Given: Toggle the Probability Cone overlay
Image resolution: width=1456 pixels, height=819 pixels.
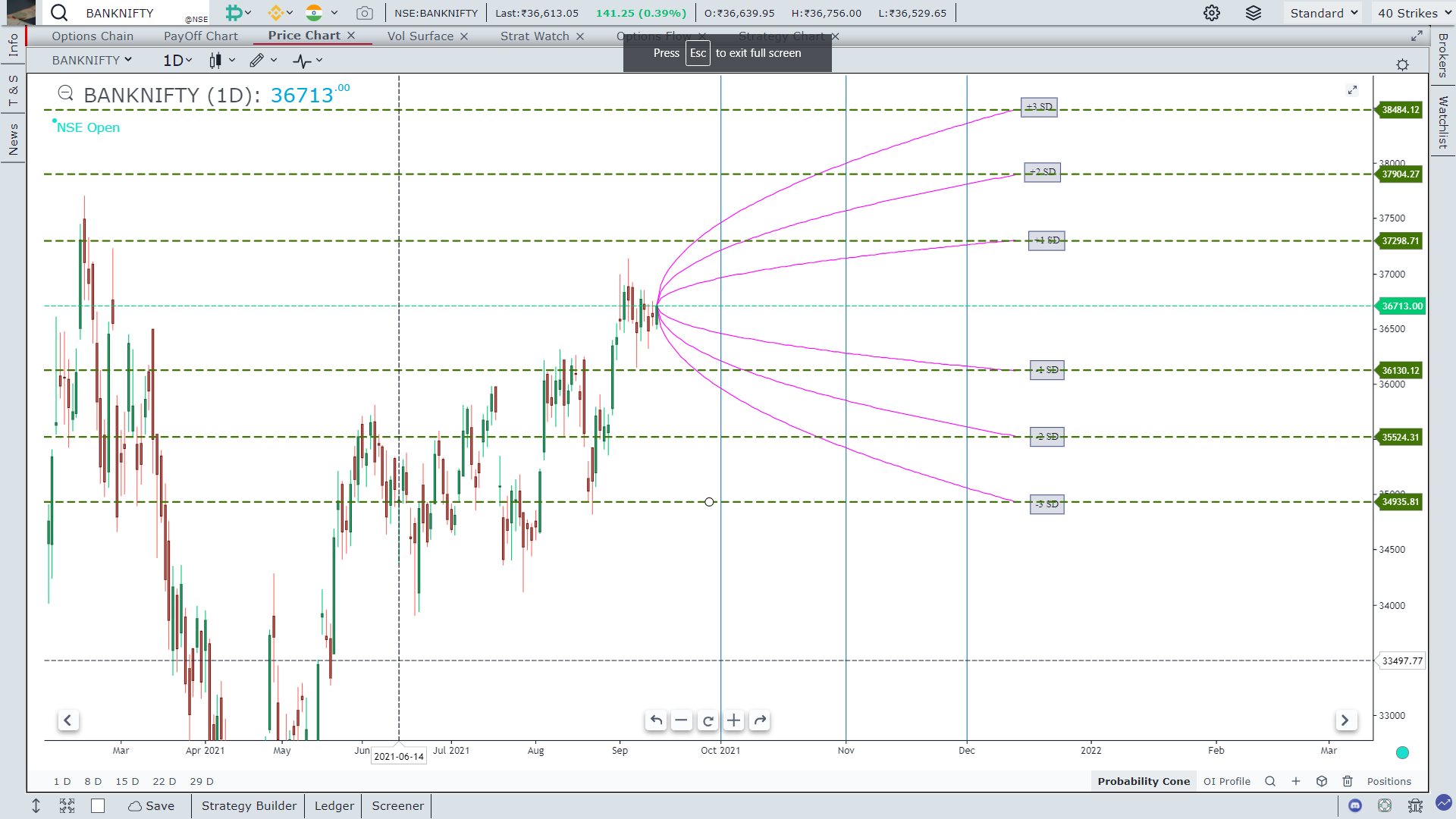Looking at the screenshot, I should pyautogui.click(x=1144, y=782).
